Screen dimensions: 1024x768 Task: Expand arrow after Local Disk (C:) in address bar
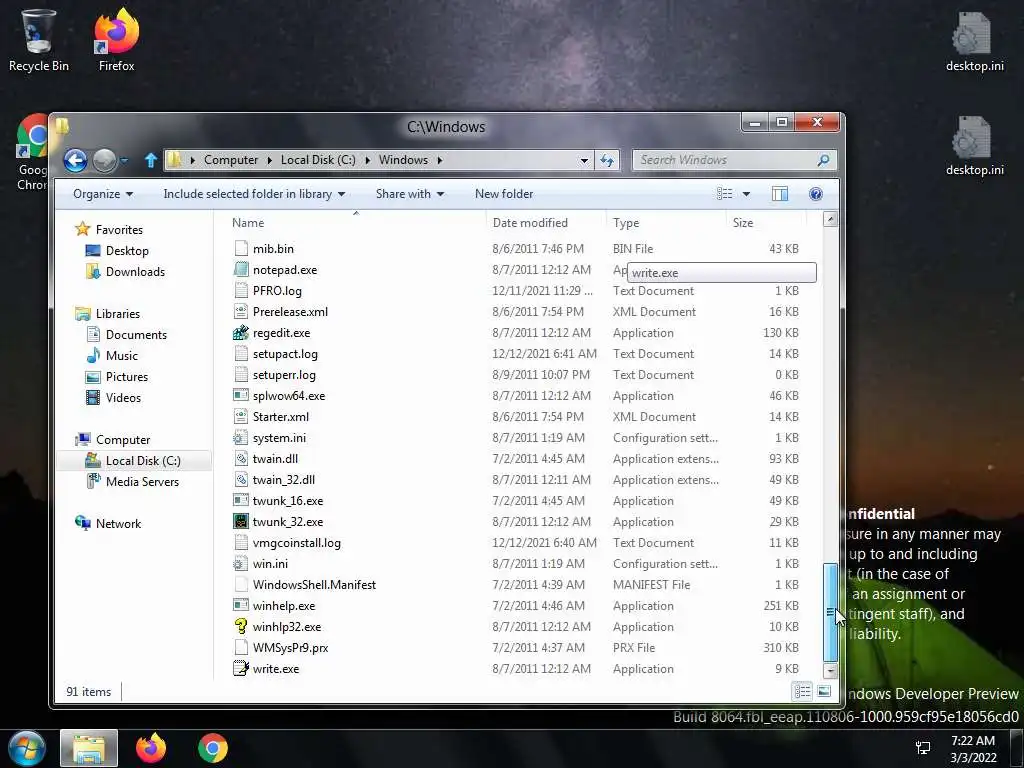click(367, 160)
